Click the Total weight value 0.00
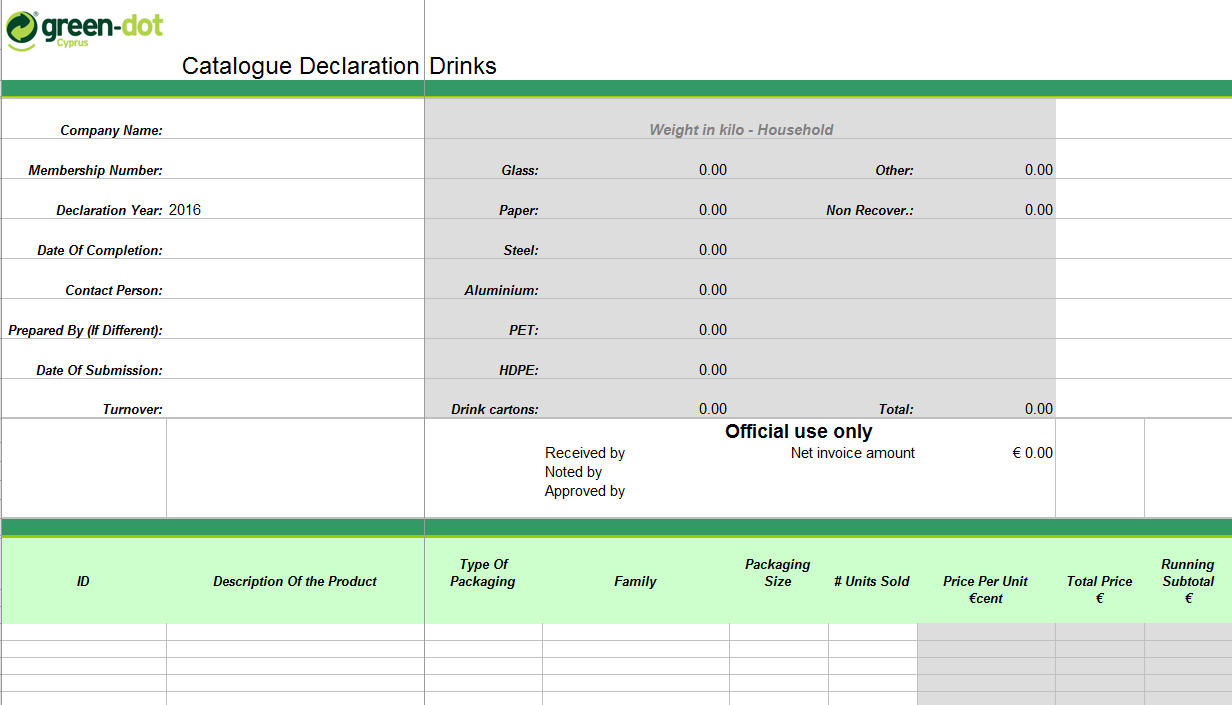The height and width of the screenshot is (705, 1232). (1039, 409)
